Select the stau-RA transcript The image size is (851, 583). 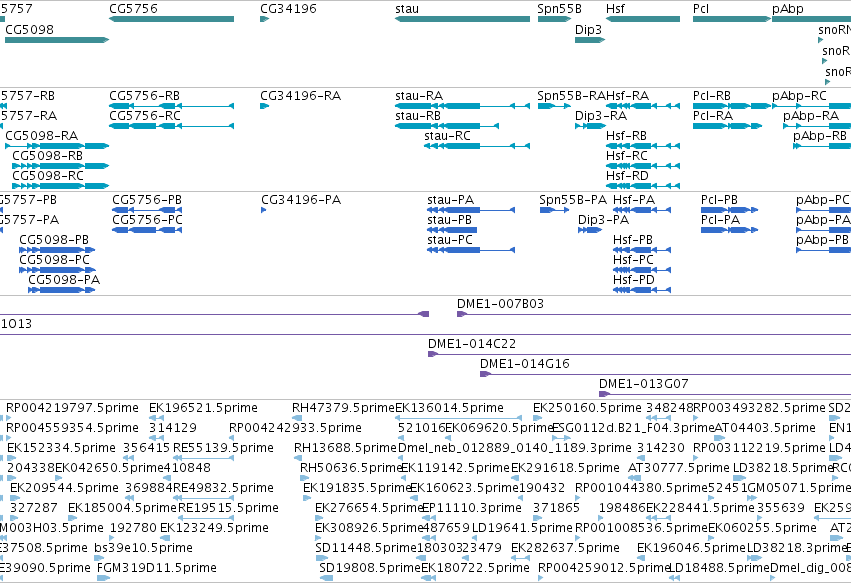(x=462, y=106)
